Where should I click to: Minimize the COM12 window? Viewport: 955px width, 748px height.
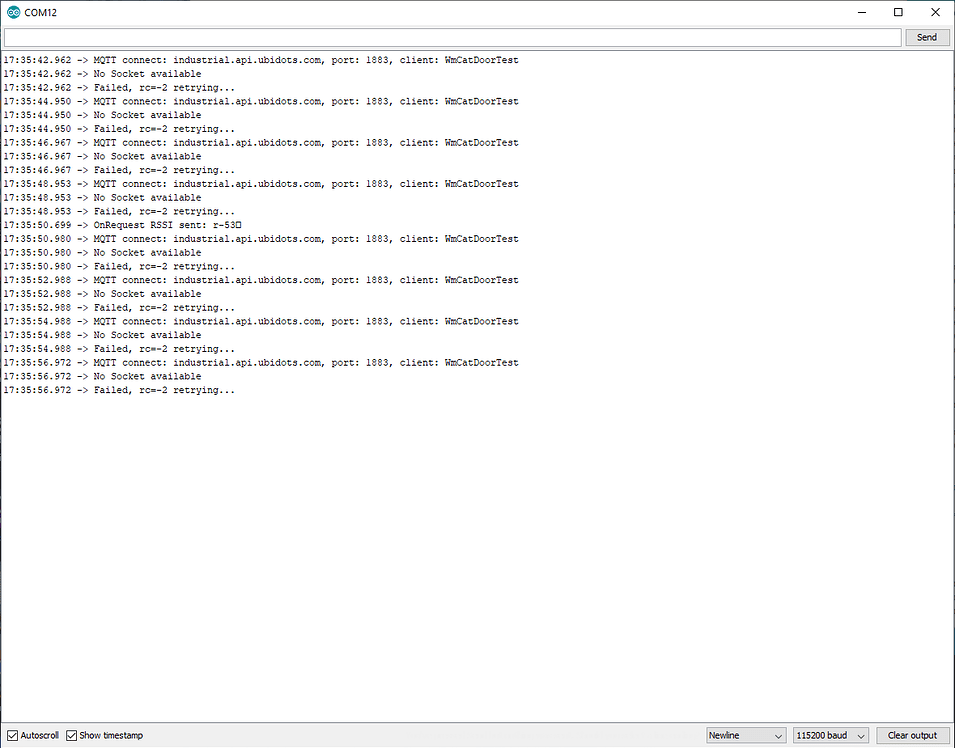coord(862,12)
